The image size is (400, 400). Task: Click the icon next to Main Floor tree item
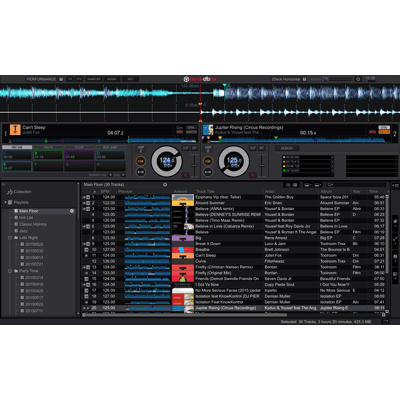(x=72, y=211)
